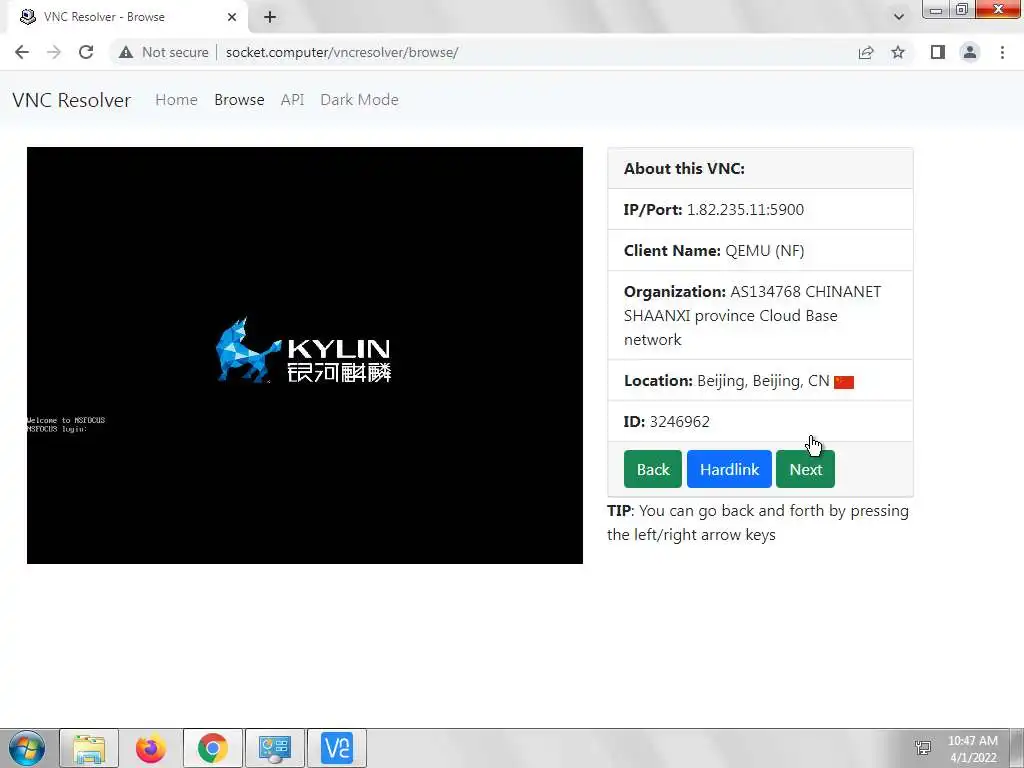Open the Windows Start button
Screen dimensions: 1024x768
click(x=27, y=748)
